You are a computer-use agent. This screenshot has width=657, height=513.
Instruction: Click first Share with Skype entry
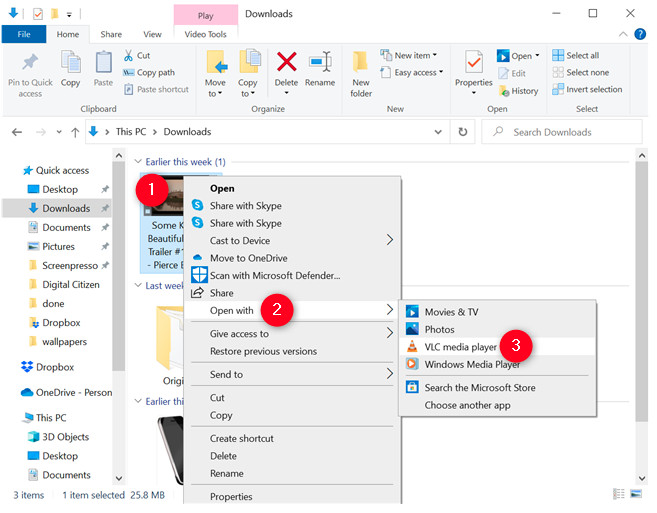(x=292, y=206)
